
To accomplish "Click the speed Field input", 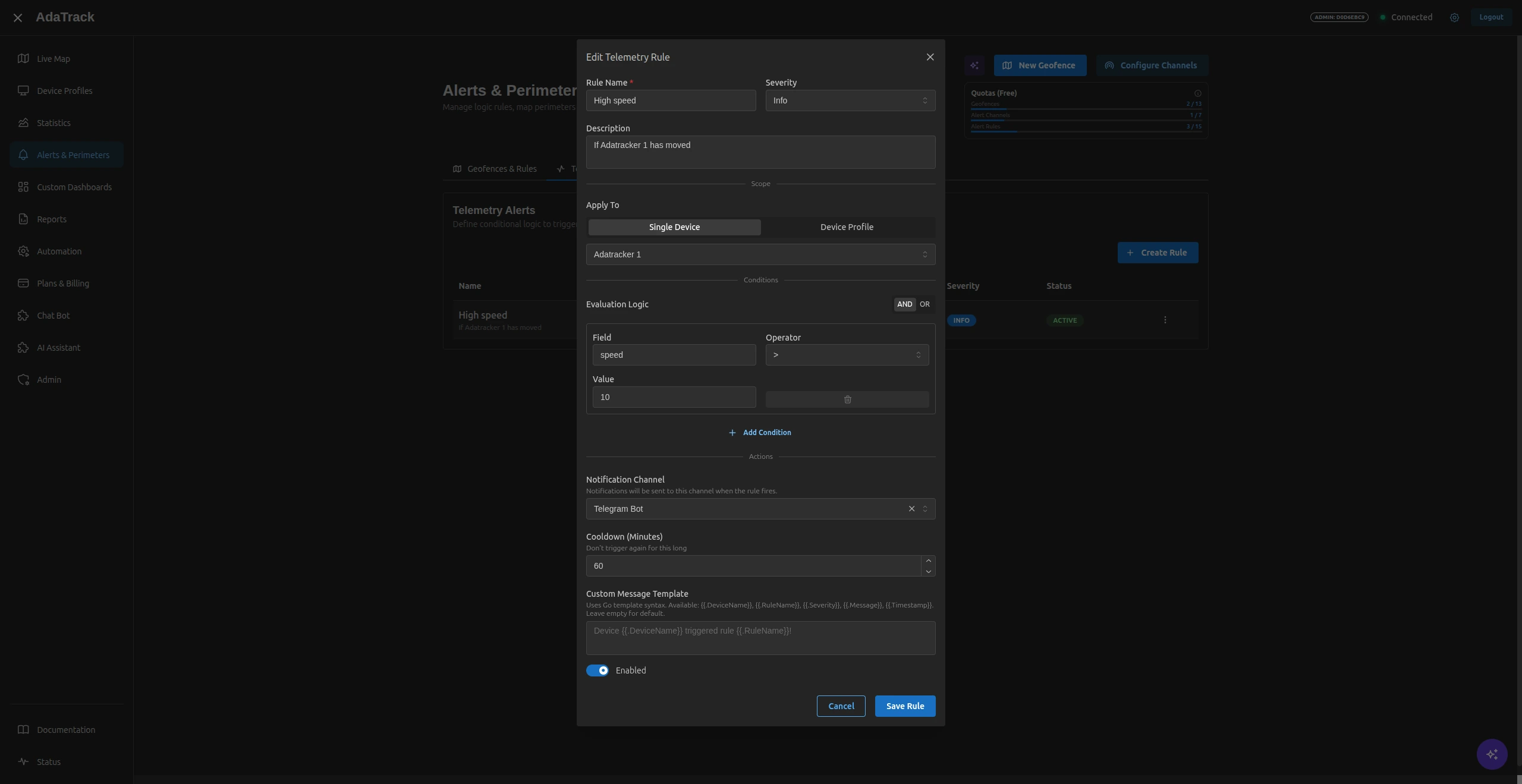I will click(x=674, y=355).
